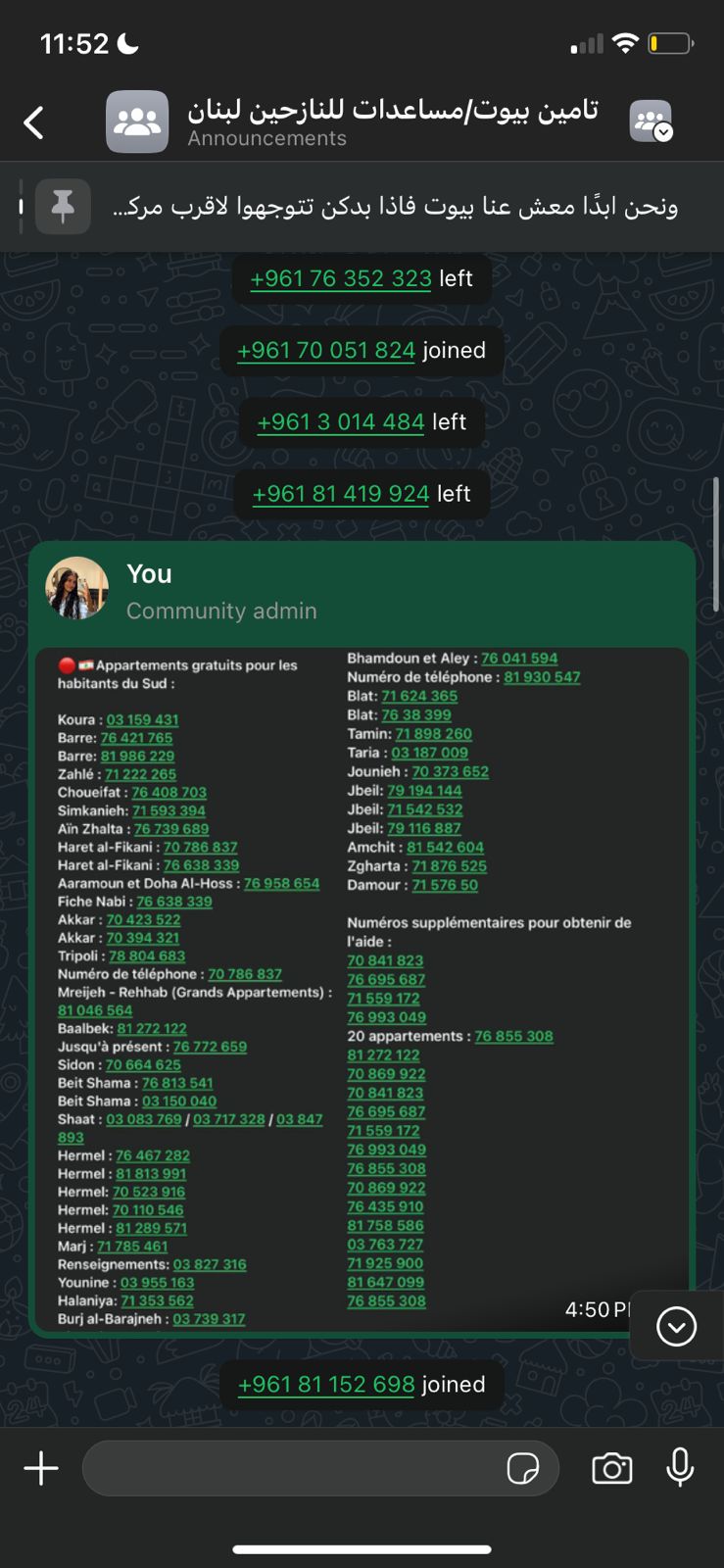Tap the pinned message pin icon
Image resolution: width=724 pixels, height=1568 pixels.
[x=63, y=207]
